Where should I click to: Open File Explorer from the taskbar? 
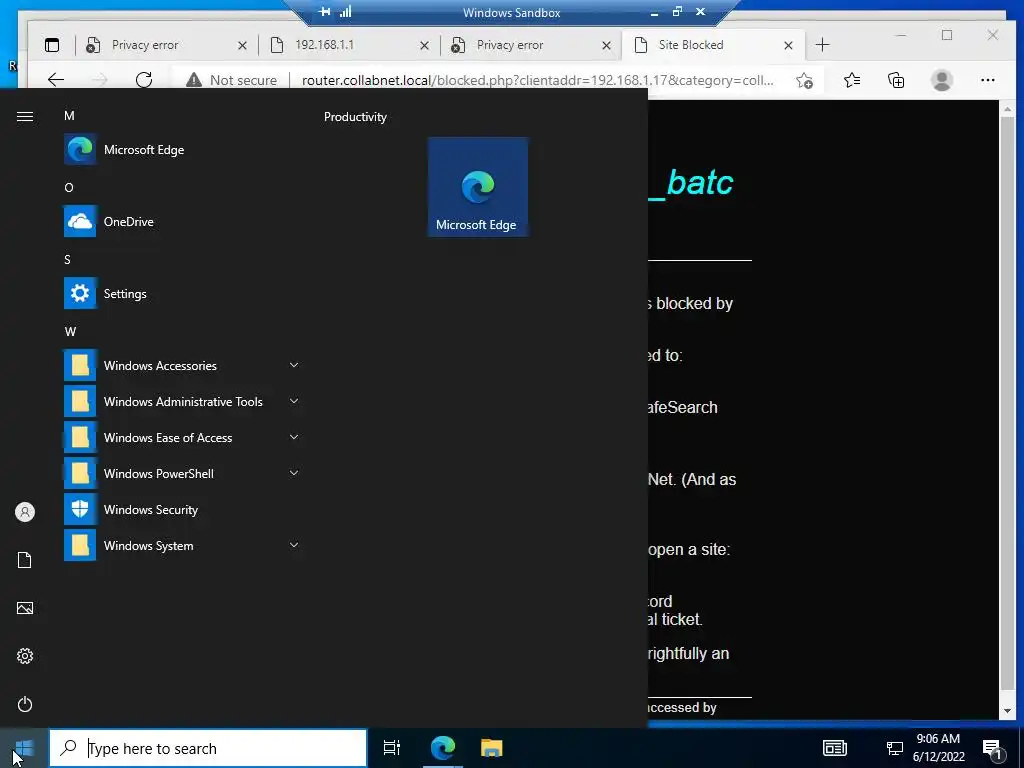[491, 748]
